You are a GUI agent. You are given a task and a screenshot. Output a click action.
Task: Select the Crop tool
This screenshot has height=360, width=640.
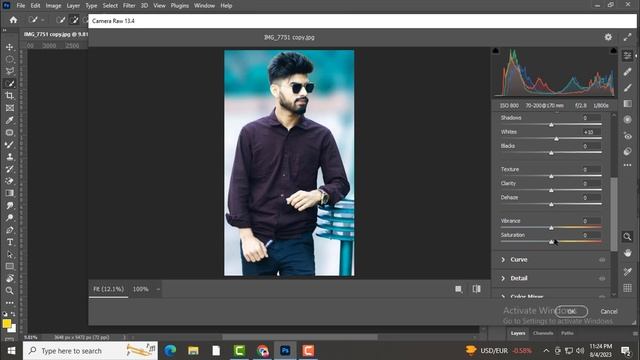[9, 96]
